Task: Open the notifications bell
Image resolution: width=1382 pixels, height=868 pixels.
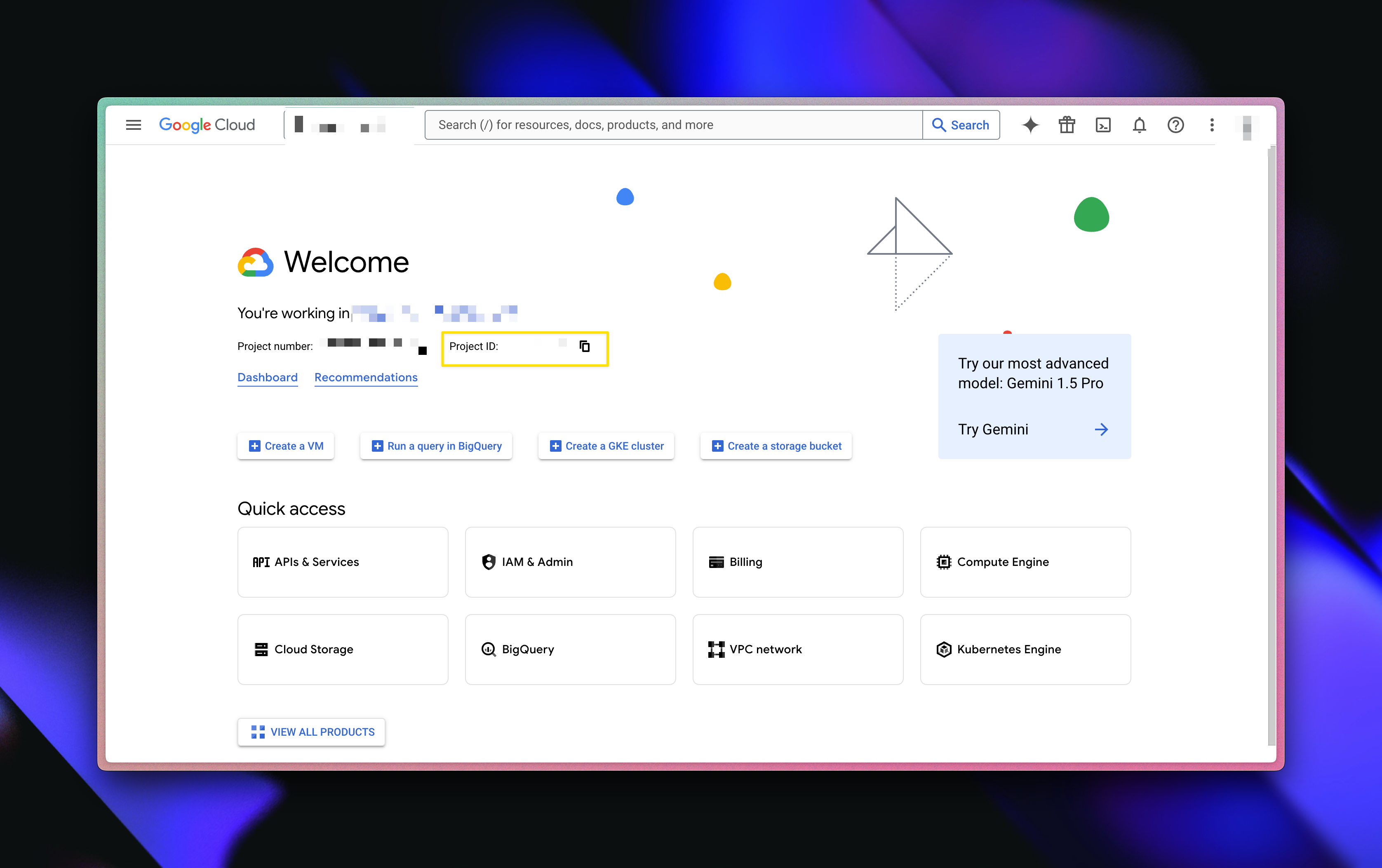Action: click(x=1139, y=124)
